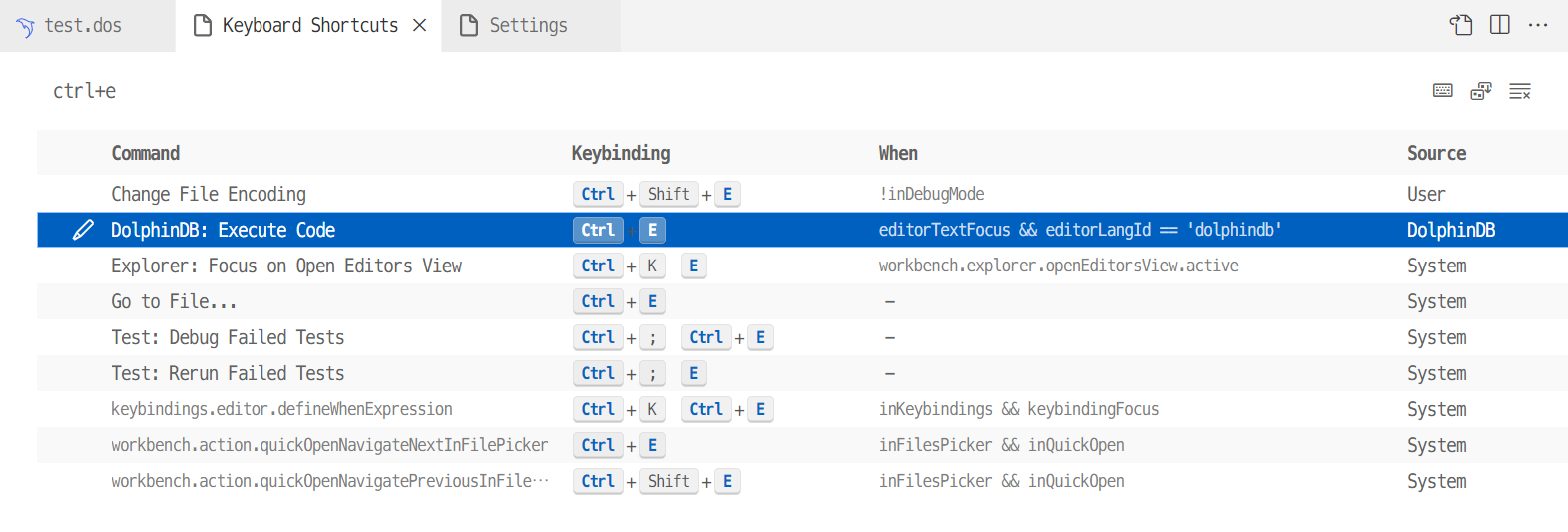Select the Test: Rerun Failed Tests row

(x=228, y=373)
